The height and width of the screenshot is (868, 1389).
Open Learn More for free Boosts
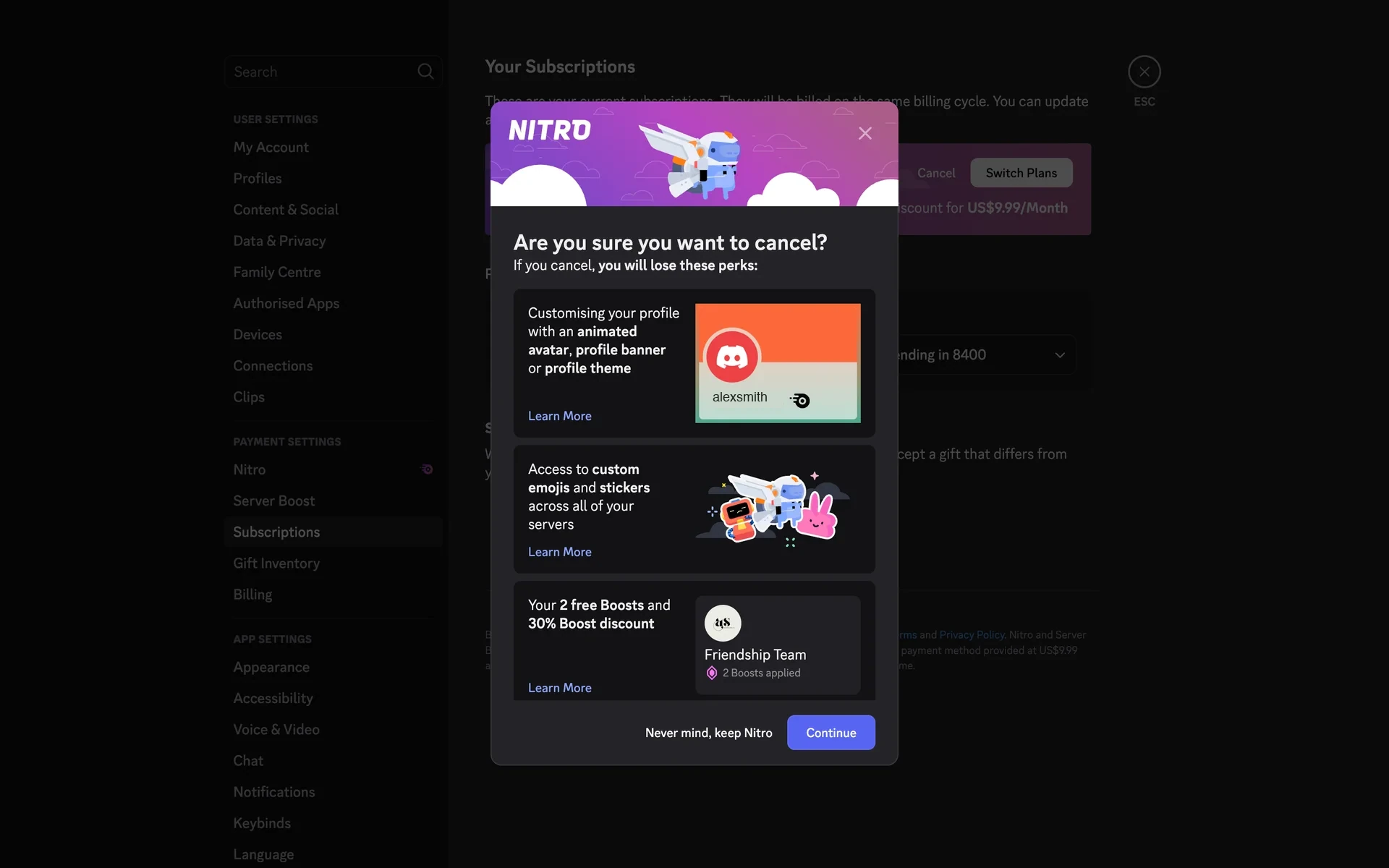click(x=559, y=688)
